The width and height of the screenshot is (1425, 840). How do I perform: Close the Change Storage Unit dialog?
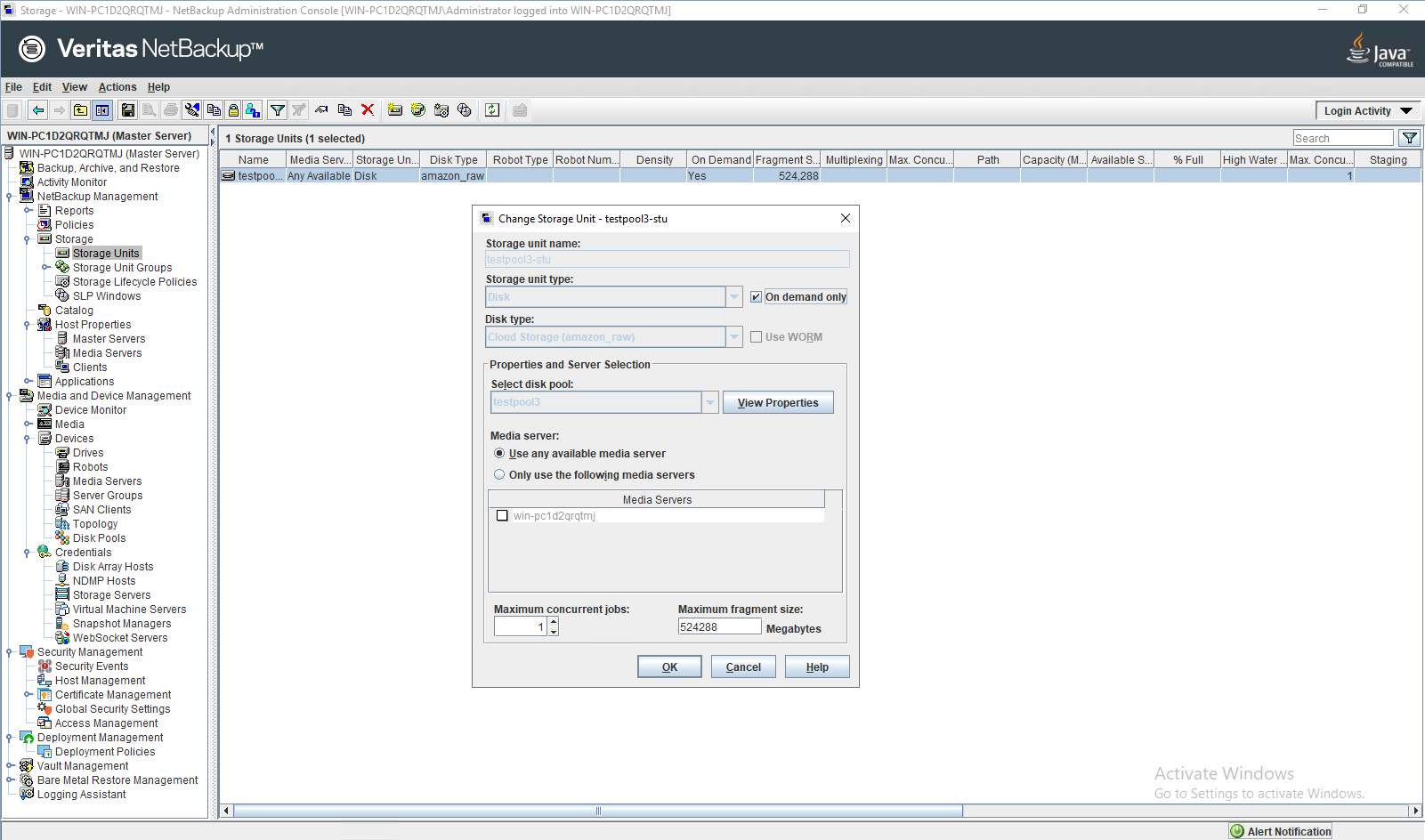click(846, 219)
